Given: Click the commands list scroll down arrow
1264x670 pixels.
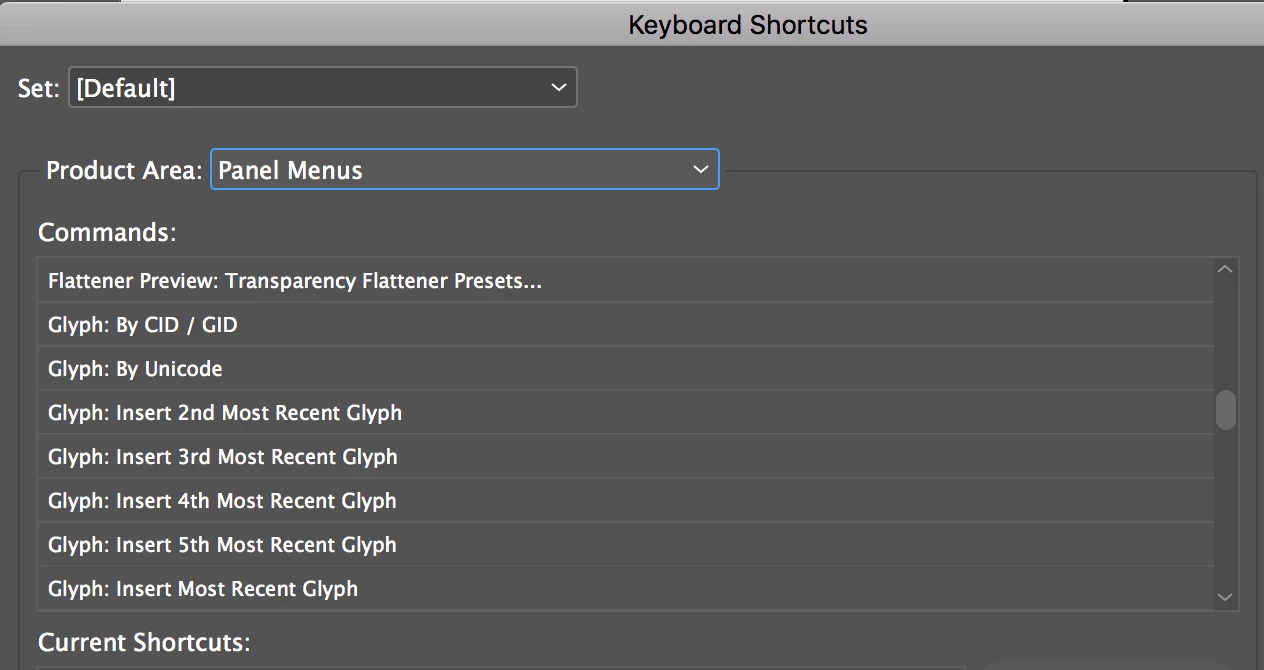Looking at the screenshot, I should click(x=1226, y=597).
